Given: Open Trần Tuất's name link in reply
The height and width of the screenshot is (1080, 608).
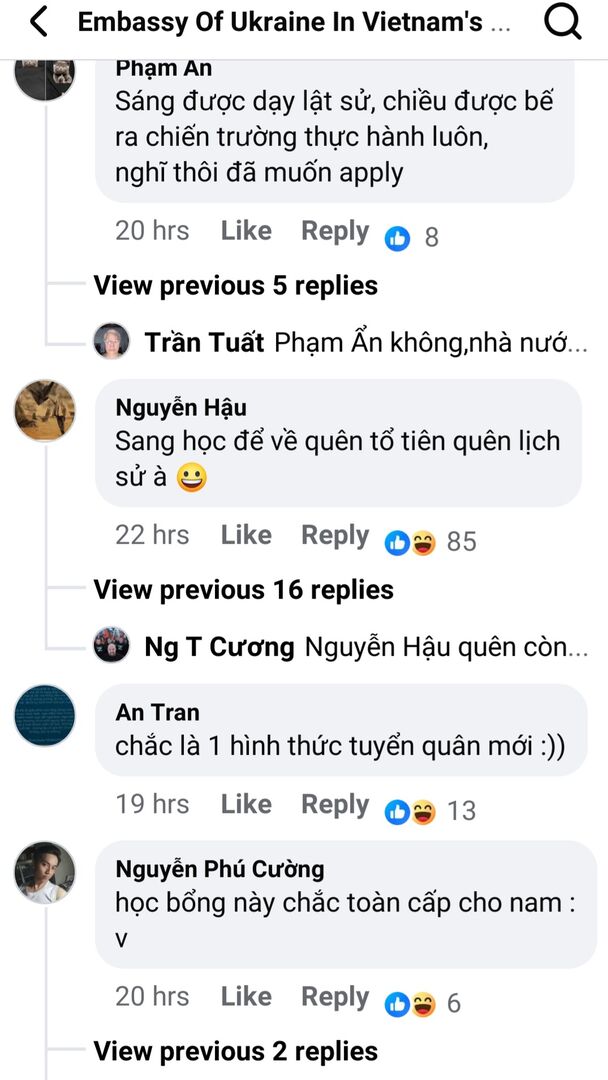Looking at the screenshot, I should click(x=204, y=343).
